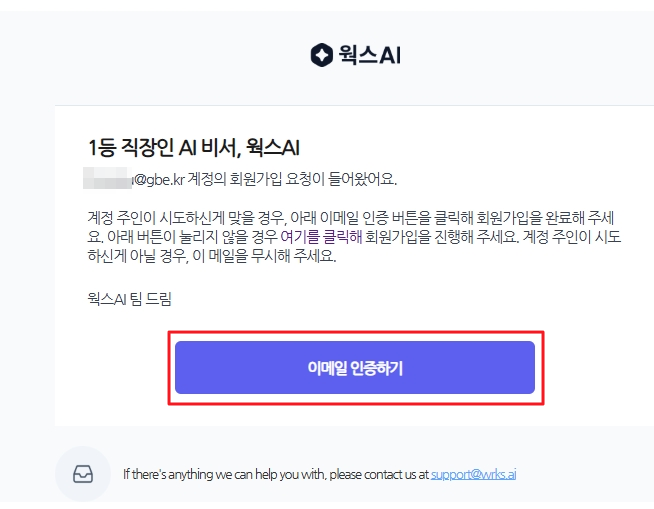Image resolution: width=654 pixels, height=509 pixels.
Task: Click the inbox tray icon in footer
Action: click(83, 474)
